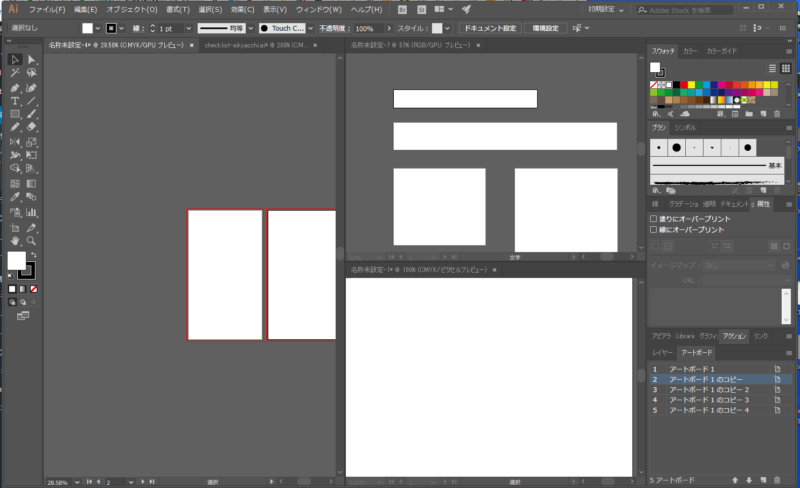The width and height of the screenshot is (800, 488).
Task: Switch to the シンボル tab
Action: point(685,128)
